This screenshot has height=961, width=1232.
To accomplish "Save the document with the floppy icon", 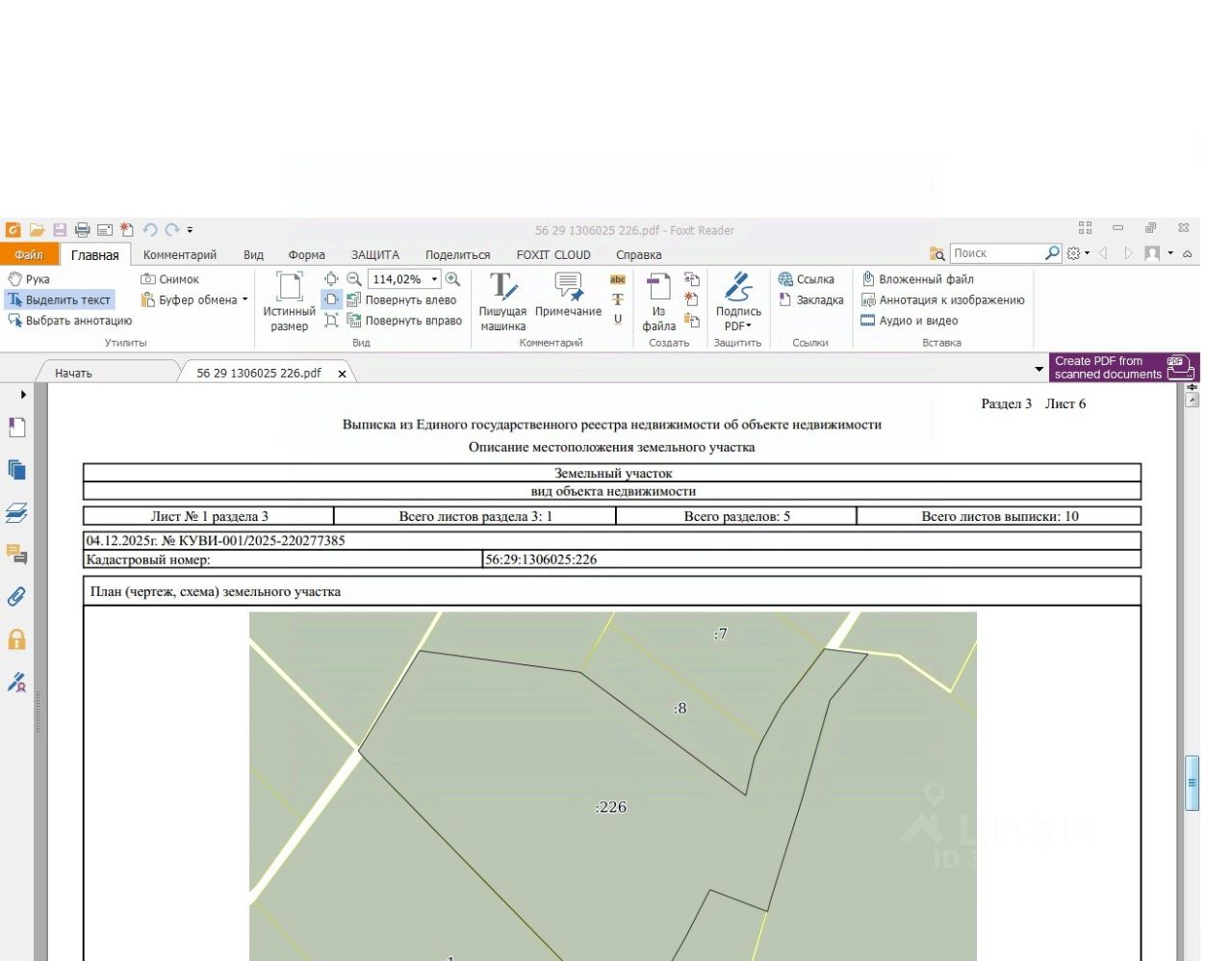I will [60, 230].
